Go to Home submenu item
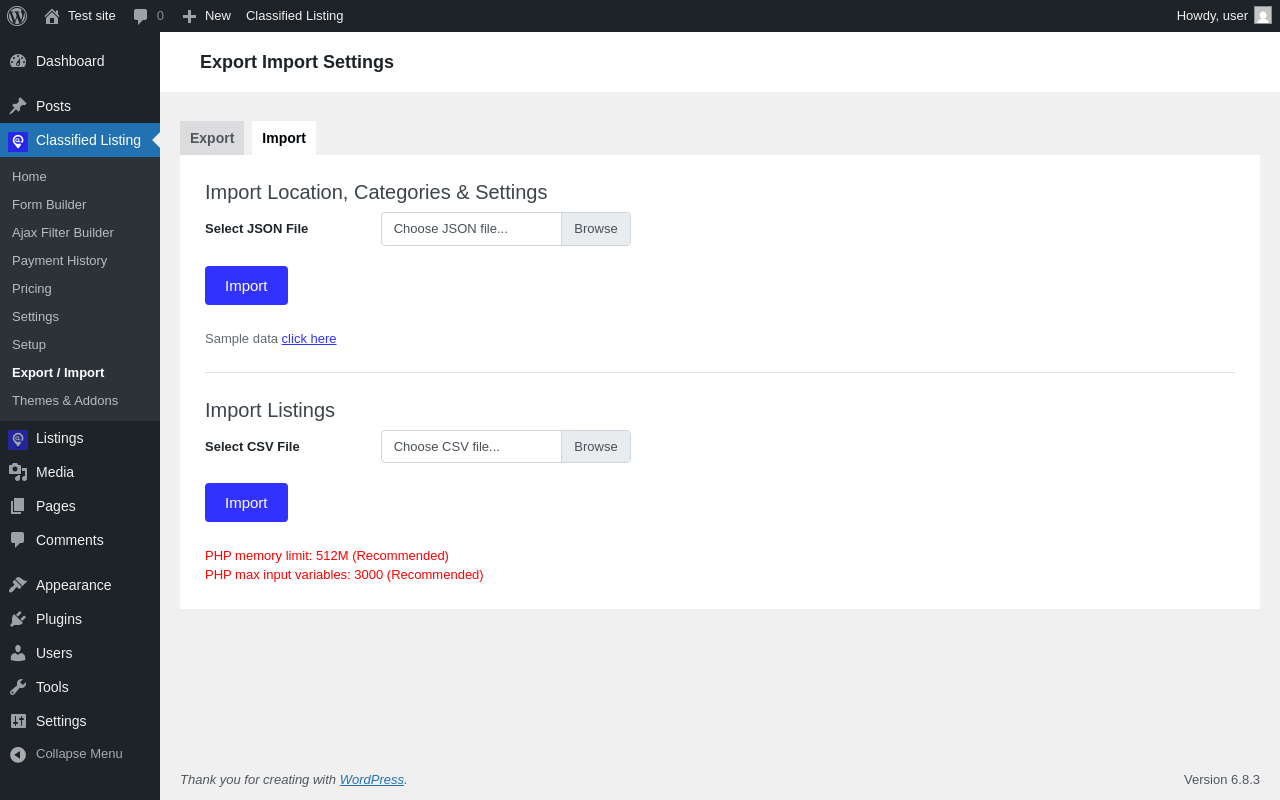The image size is (1280, 800). (29, 177)
